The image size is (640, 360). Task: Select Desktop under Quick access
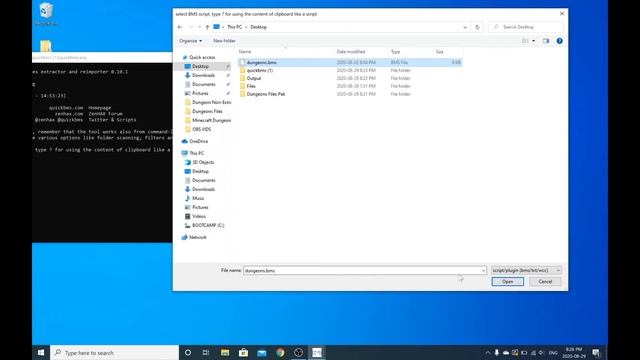tap(200, 66)
